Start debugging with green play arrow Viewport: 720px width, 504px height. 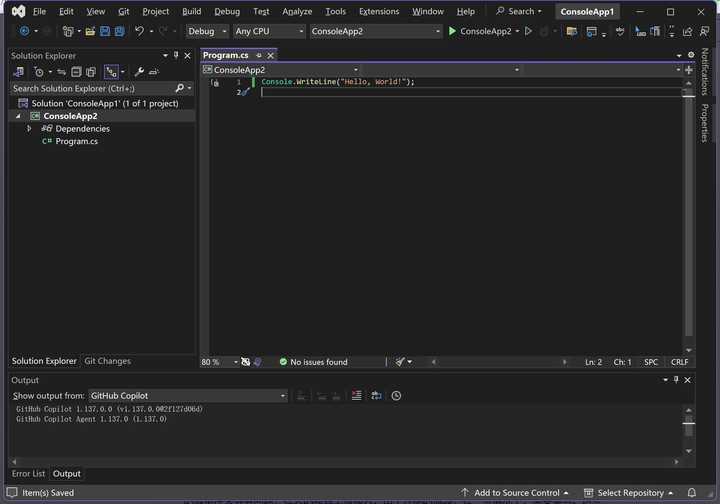(x=452, y=31)
